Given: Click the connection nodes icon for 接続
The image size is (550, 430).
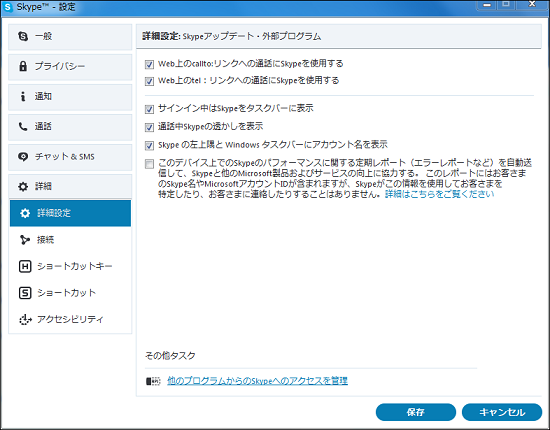Looking at the screenshot, I should [25, 240].
